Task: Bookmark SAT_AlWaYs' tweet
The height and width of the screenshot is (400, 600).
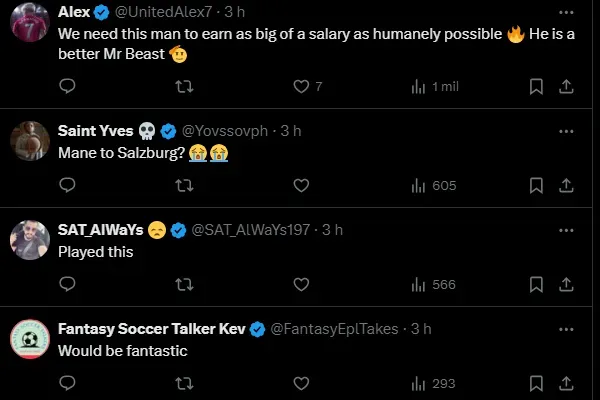Action: click(536, 284)
